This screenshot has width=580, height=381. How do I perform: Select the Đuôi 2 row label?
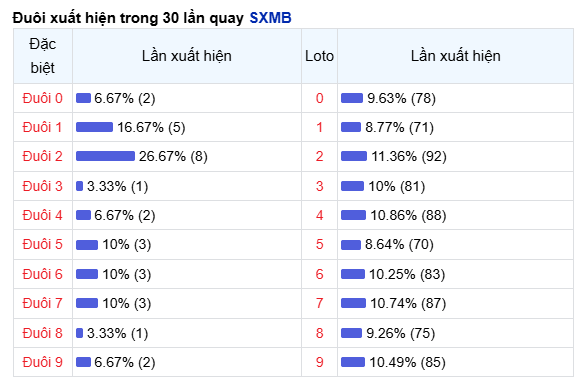(43, 156)
